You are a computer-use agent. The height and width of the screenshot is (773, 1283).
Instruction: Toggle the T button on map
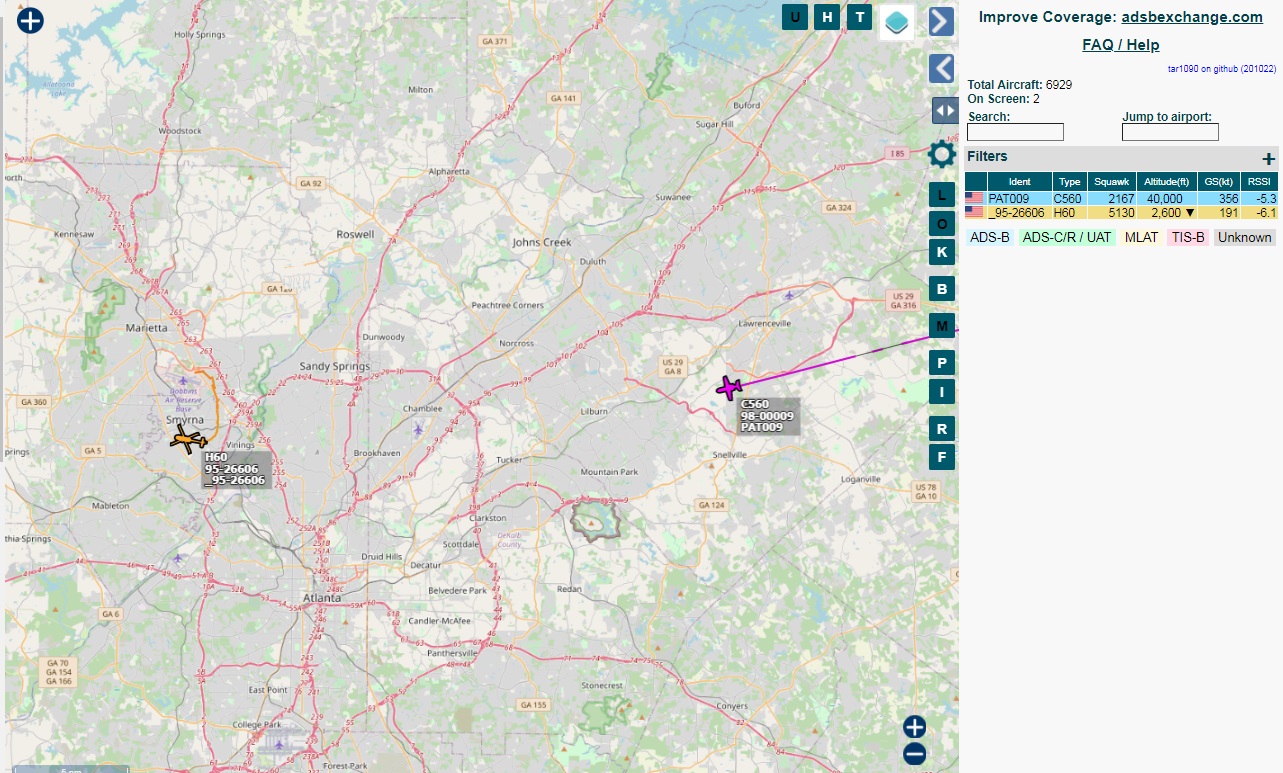pyautogui.click(x=859, y=17)
